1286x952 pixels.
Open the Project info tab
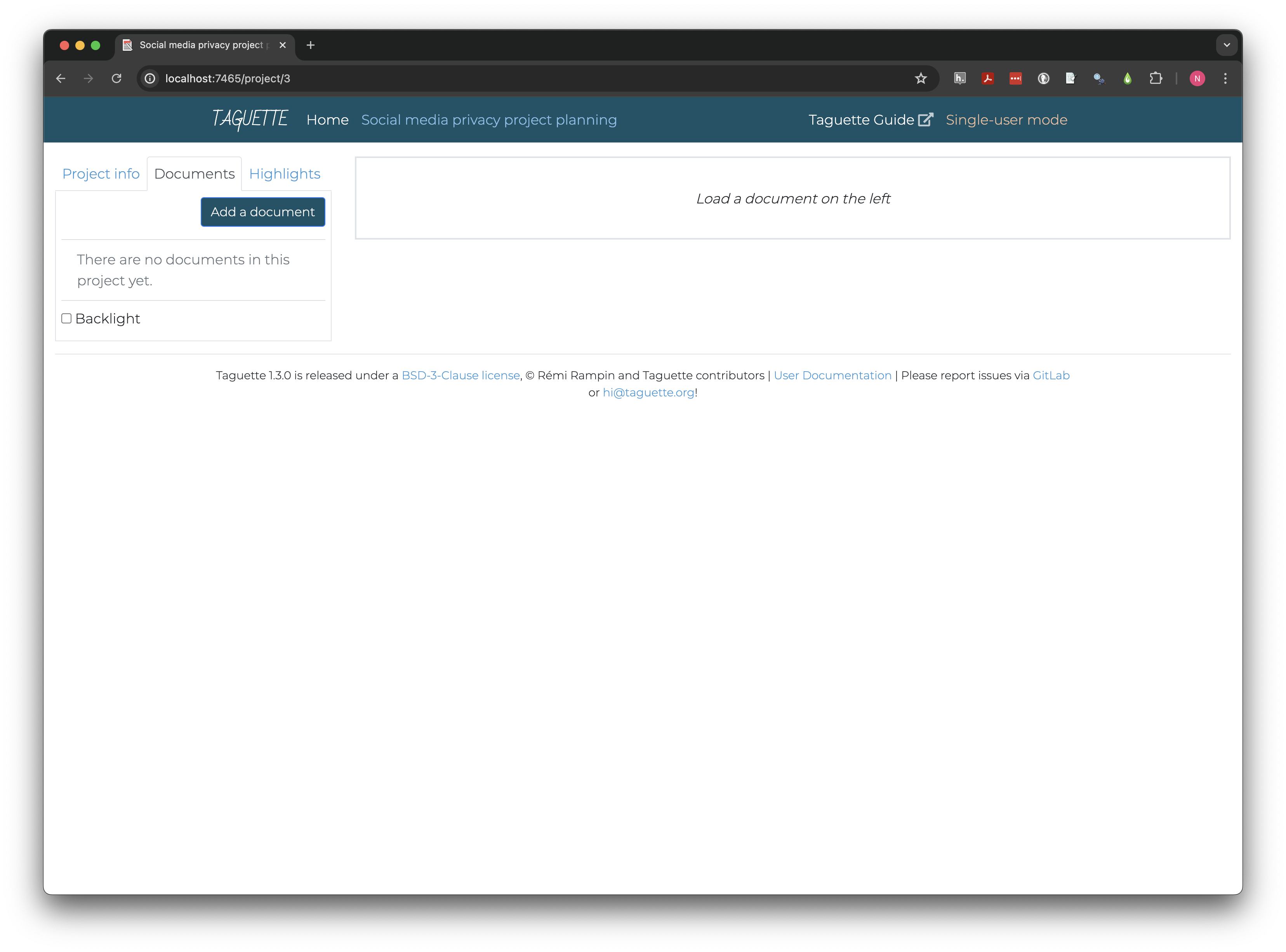[x=100, y=174]
